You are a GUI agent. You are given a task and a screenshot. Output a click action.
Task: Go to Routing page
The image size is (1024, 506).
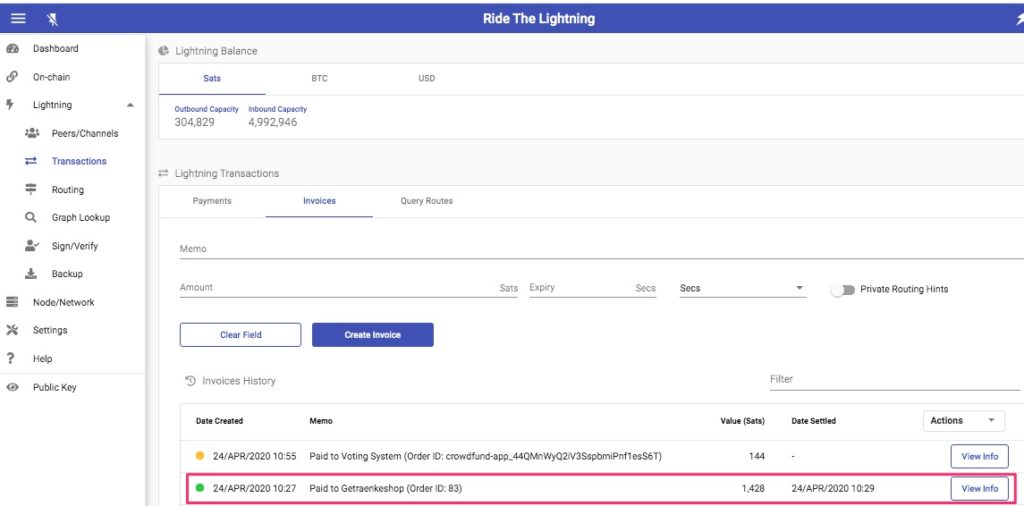(68, 190)
